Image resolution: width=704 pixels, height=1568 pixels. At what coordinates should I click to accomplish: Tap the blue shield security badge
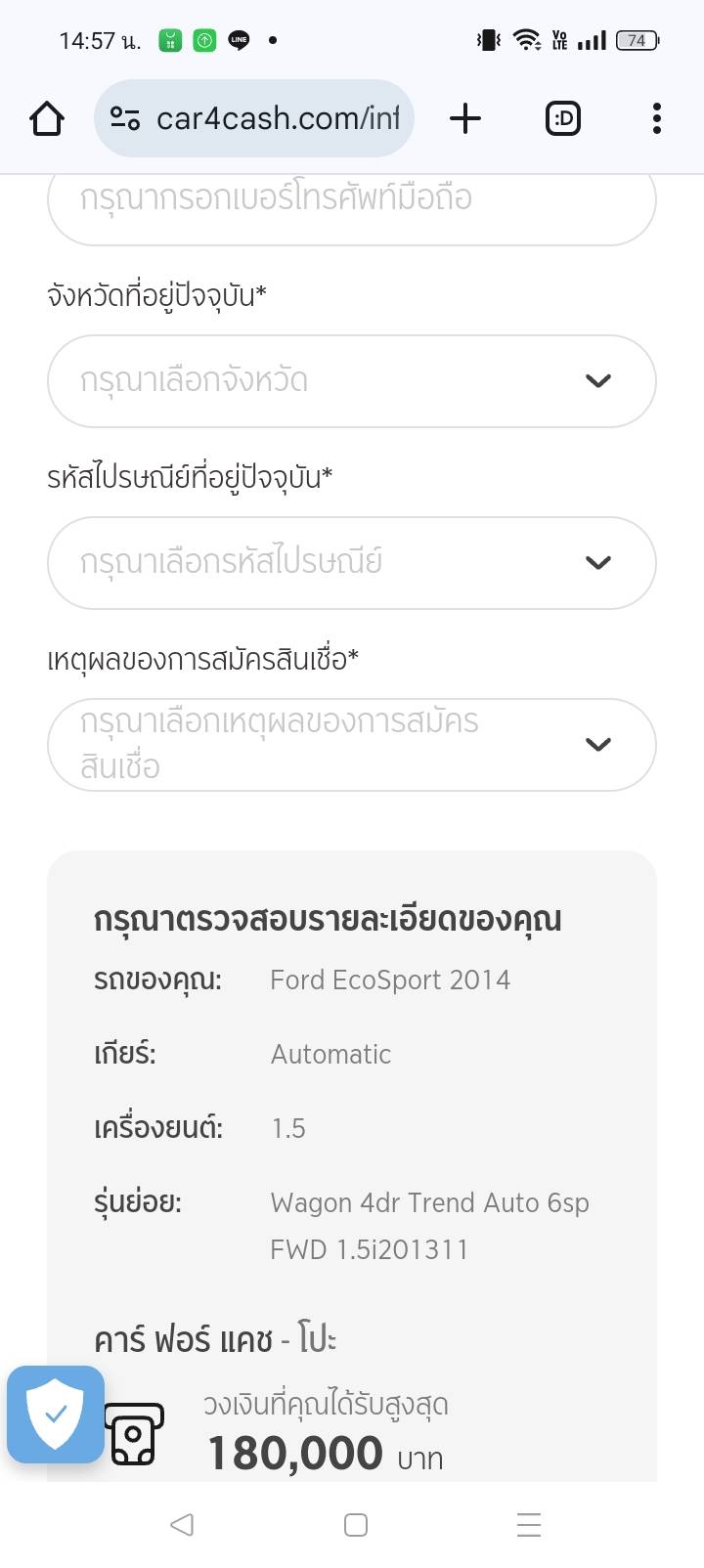tap(56, 1414)
